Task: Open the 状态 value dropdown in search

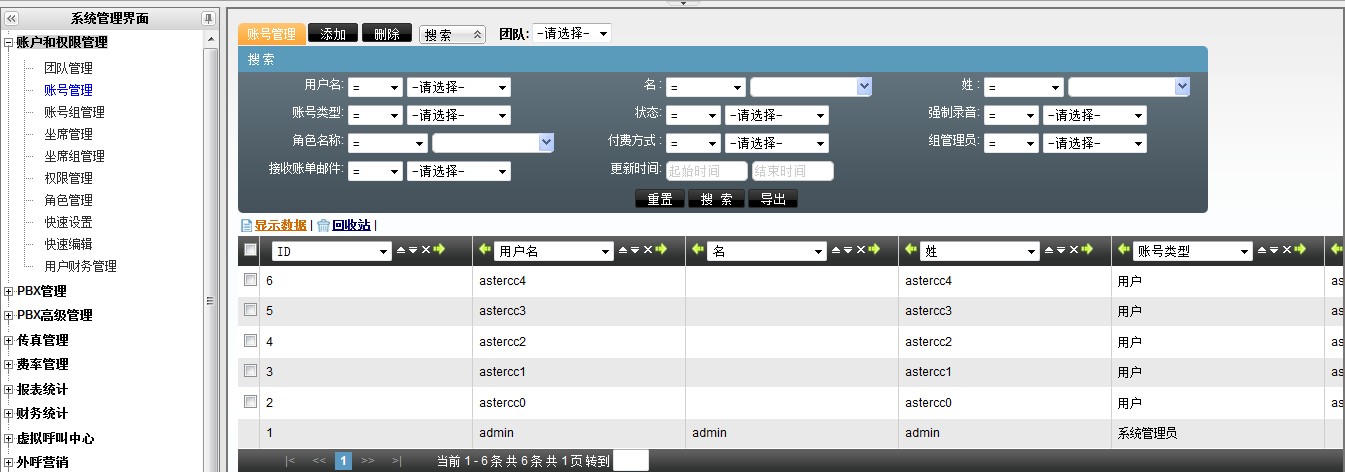Action: [x=776, y=115]
